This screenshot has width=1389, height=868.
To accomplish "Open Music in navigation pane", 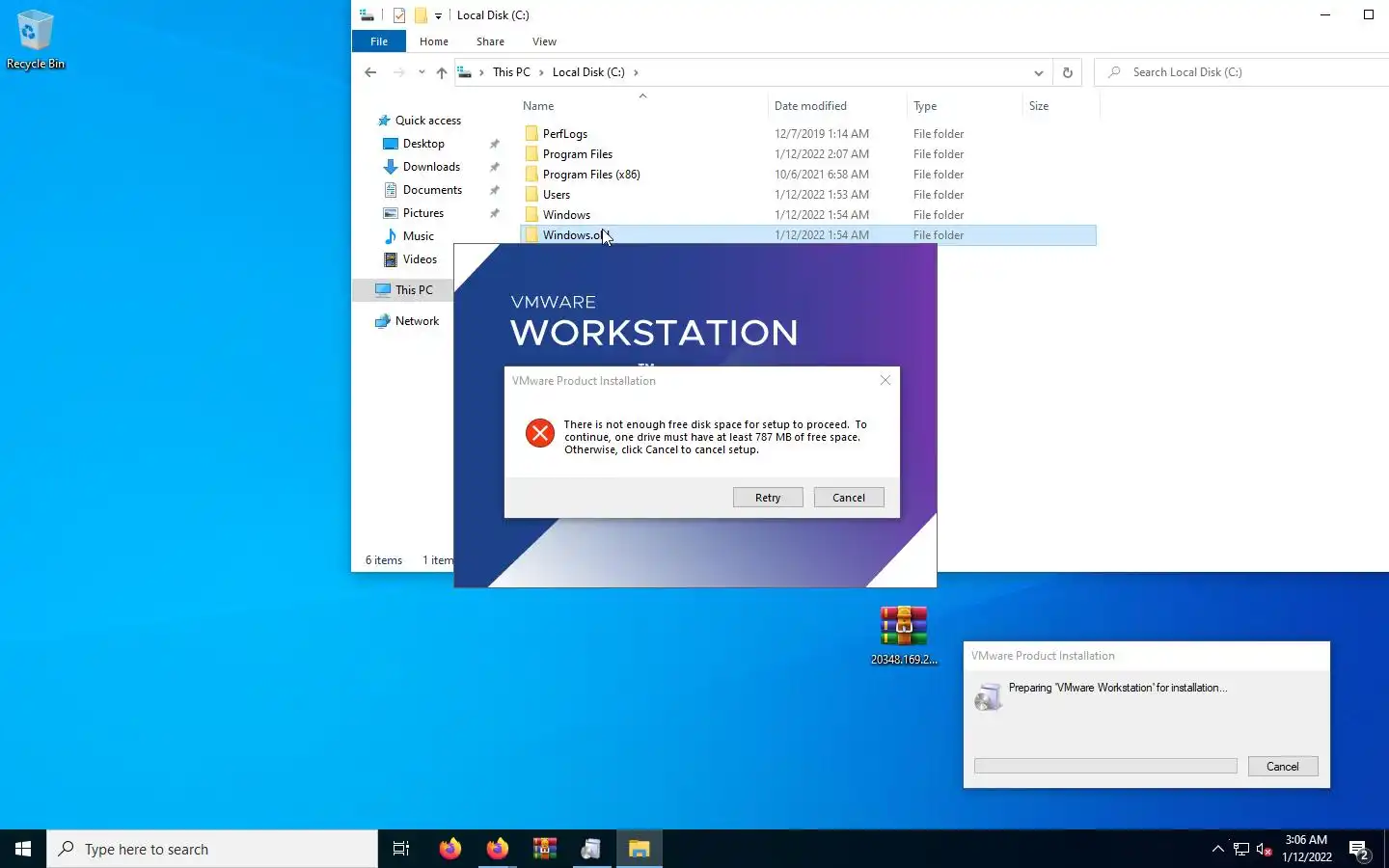I will 418,236.
